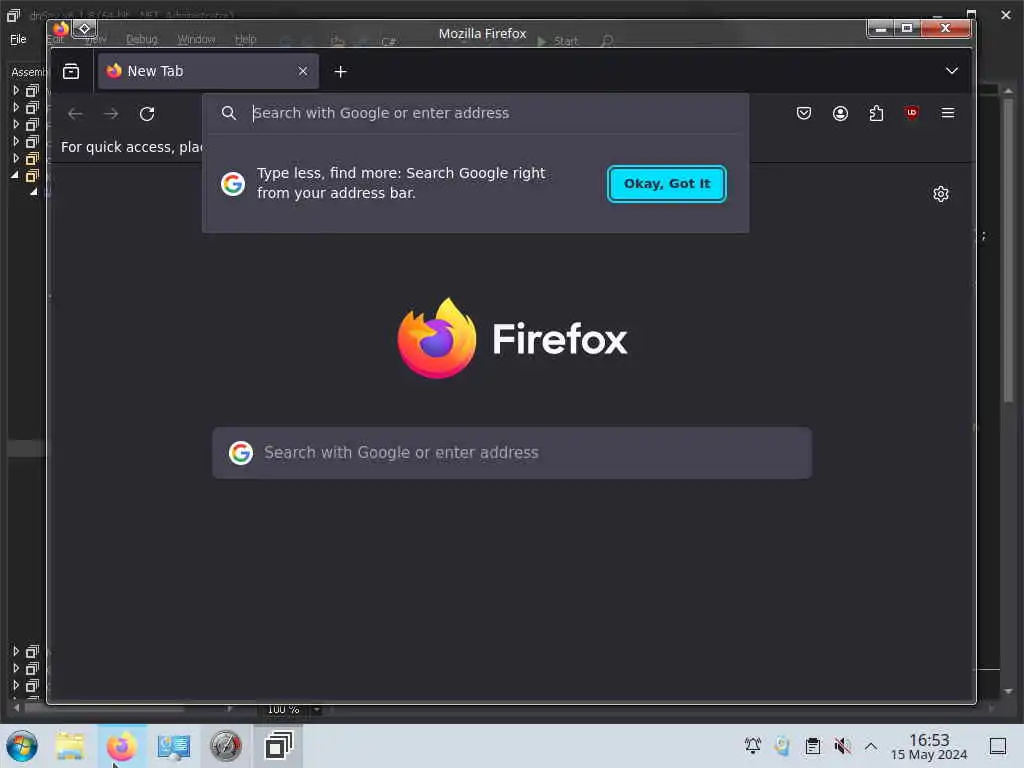Expand the collapsed yellow assembly node

(x=16, y=158)
